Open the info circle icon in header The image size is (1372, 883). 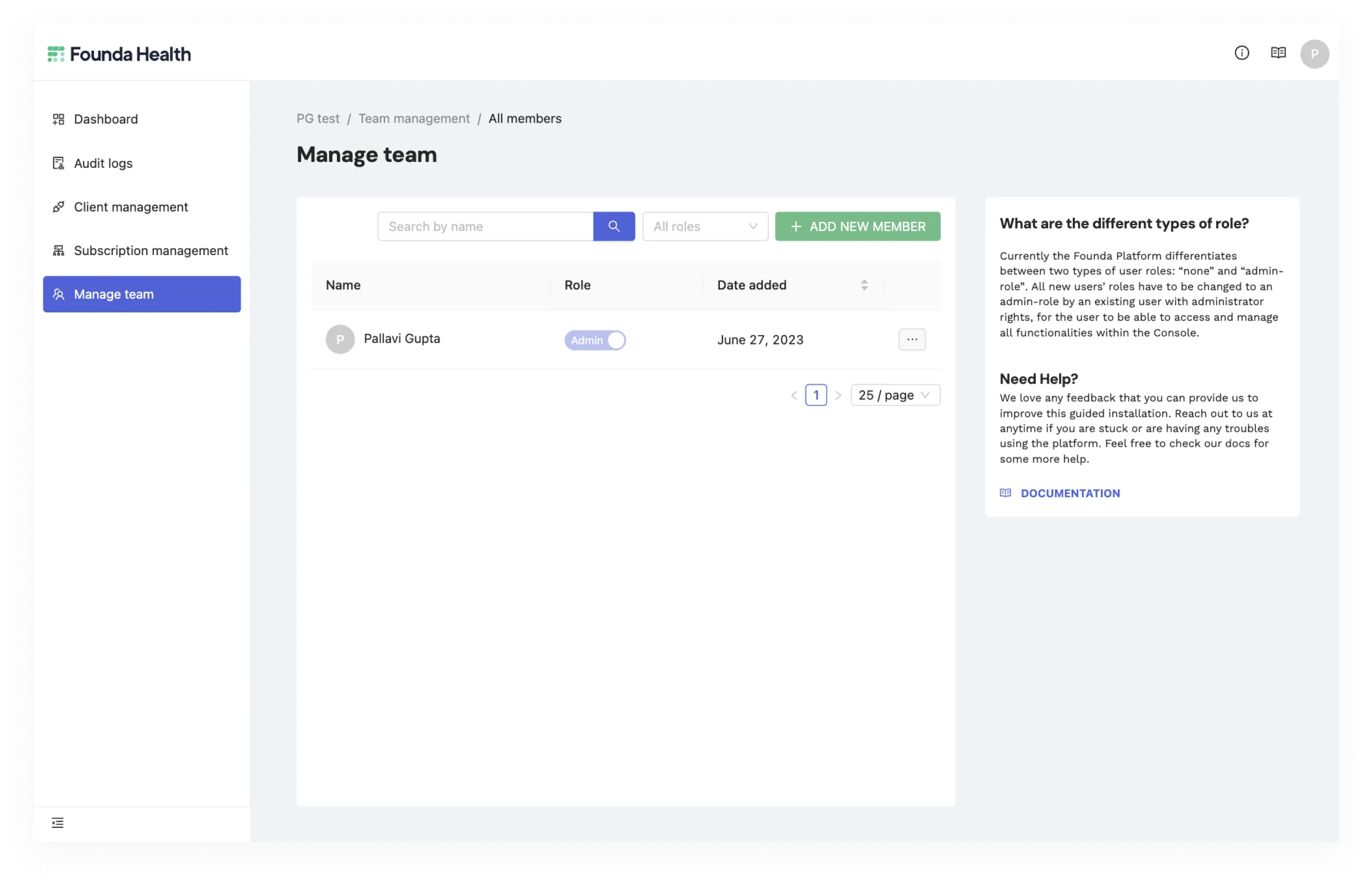[1241, 53]
